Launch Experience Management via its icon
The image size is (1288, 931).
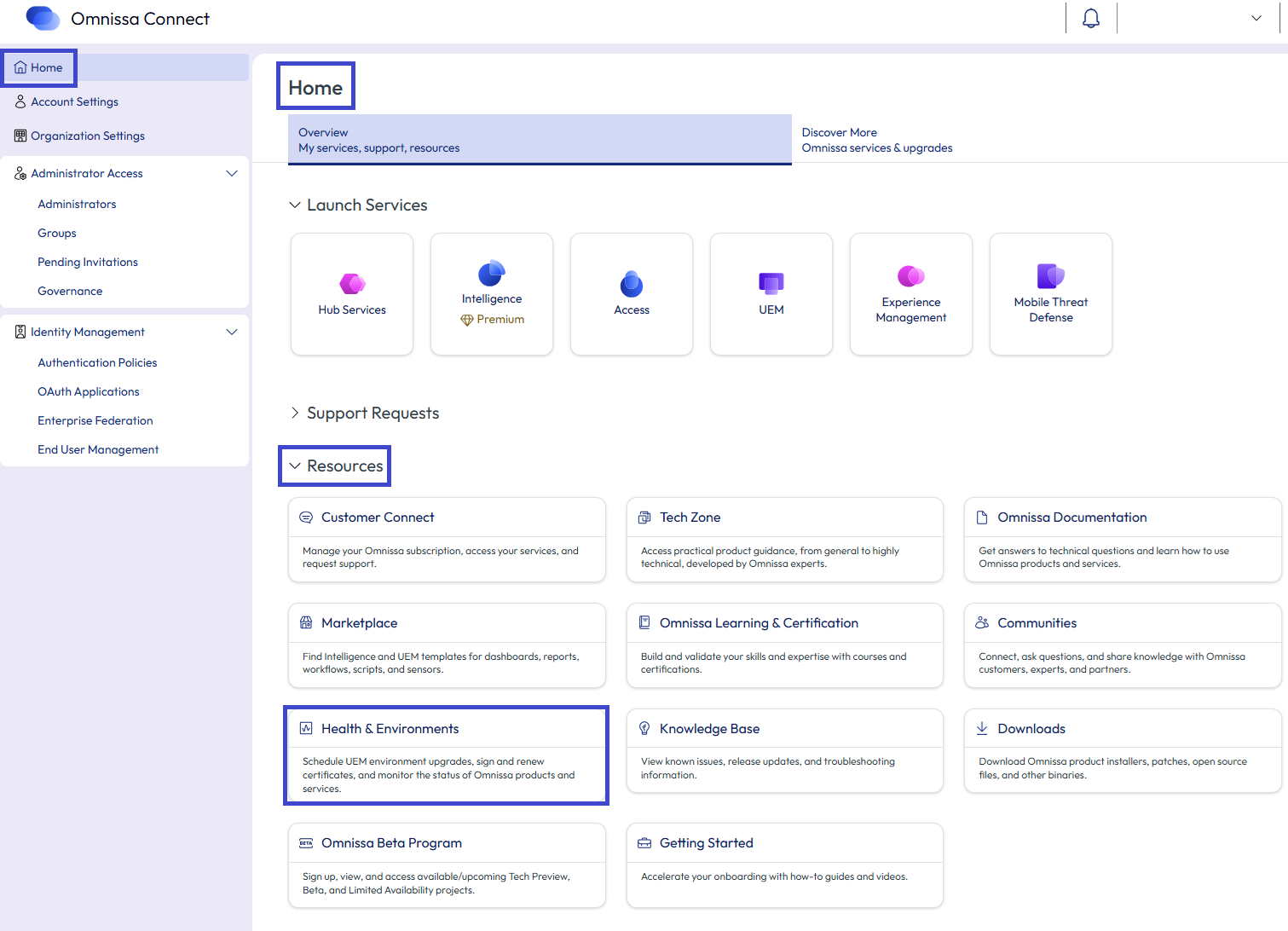[911, 275]
